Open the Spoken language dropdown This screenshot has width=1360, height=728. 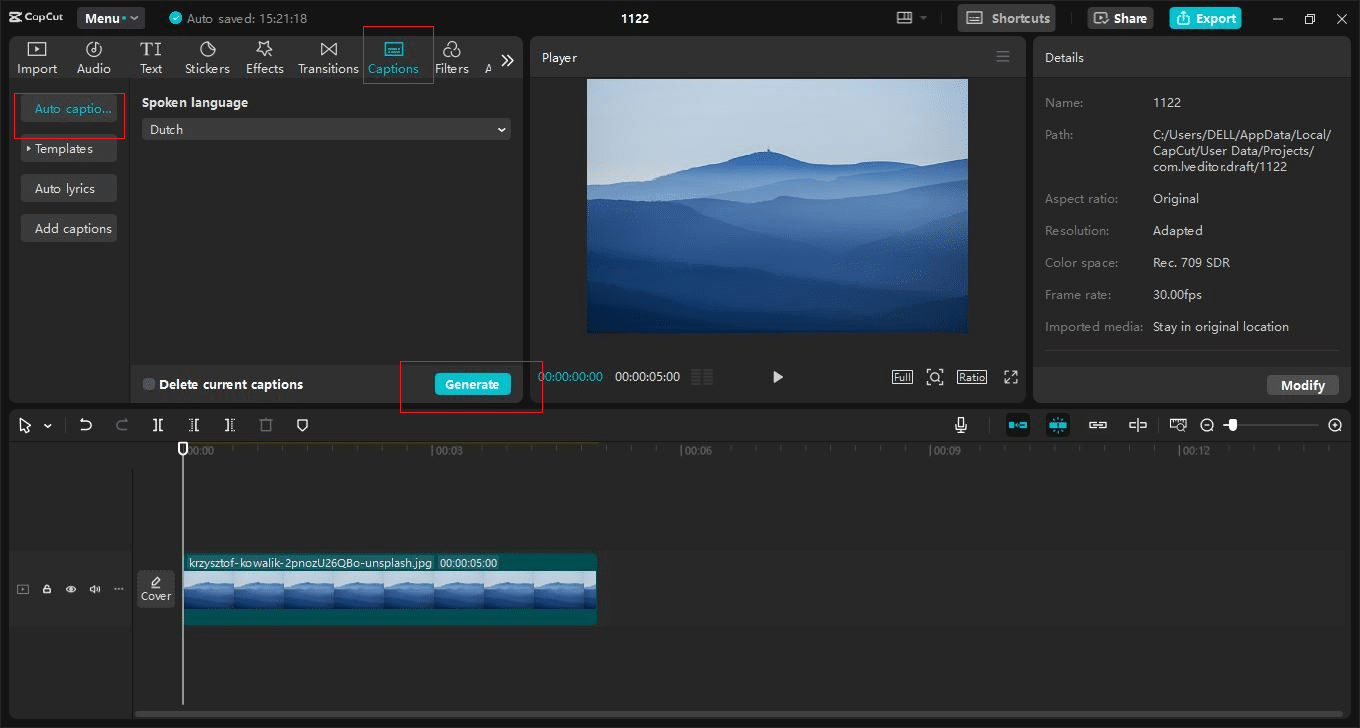click(325, 129)
